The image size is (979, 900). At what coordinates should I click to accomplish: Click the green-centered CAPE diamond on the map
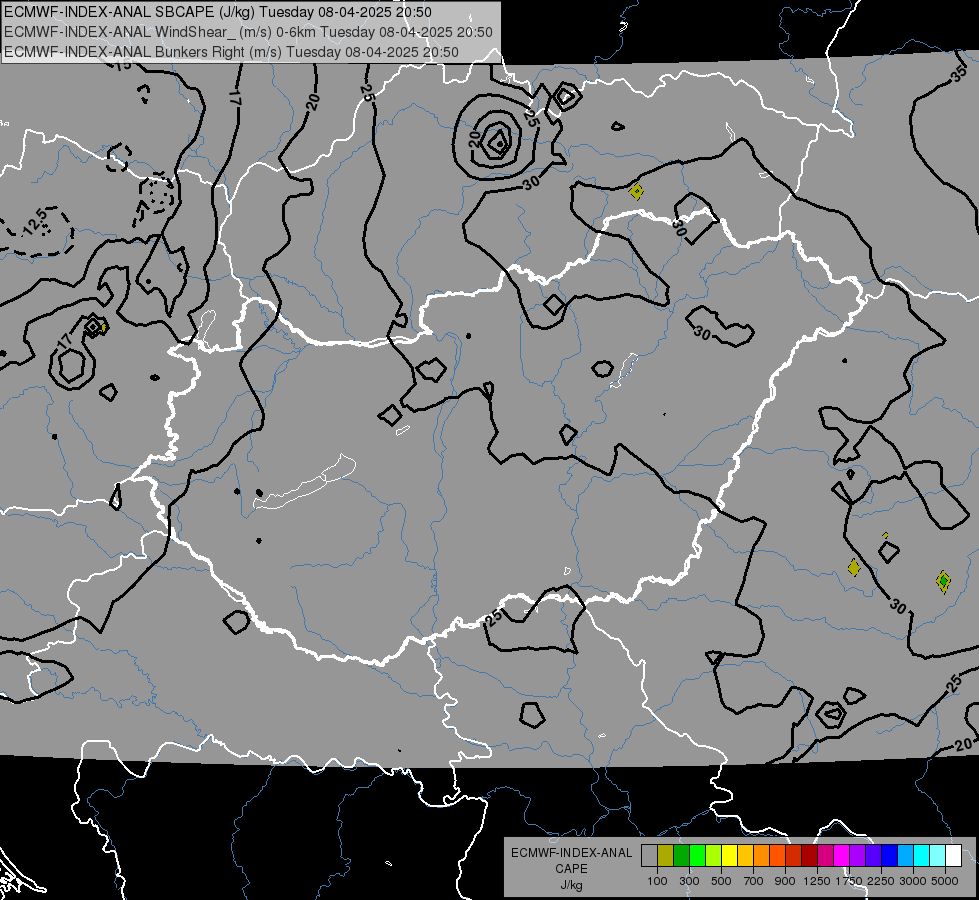pos(943,581)
